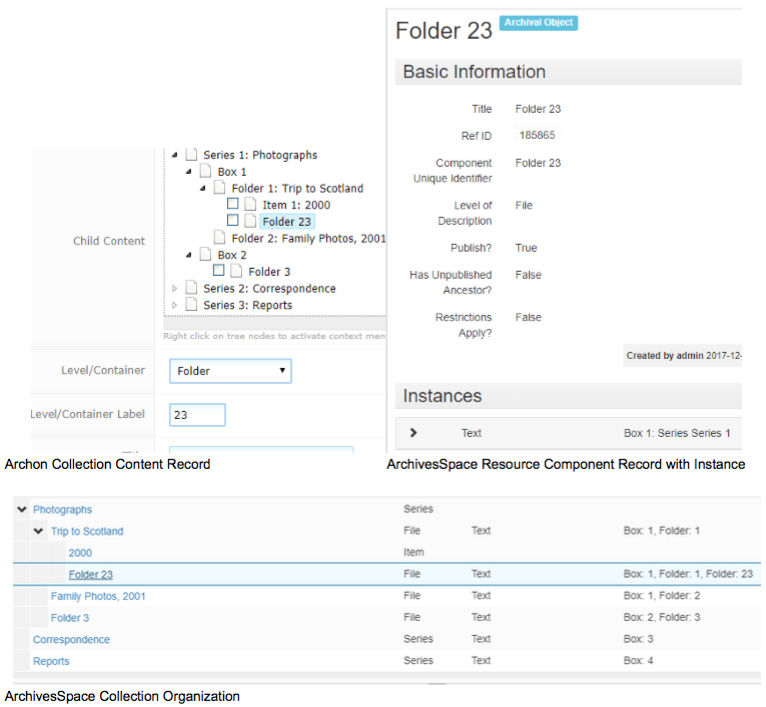Expand the Series 2: Correspondence node
766x707 pixels.
174,289
